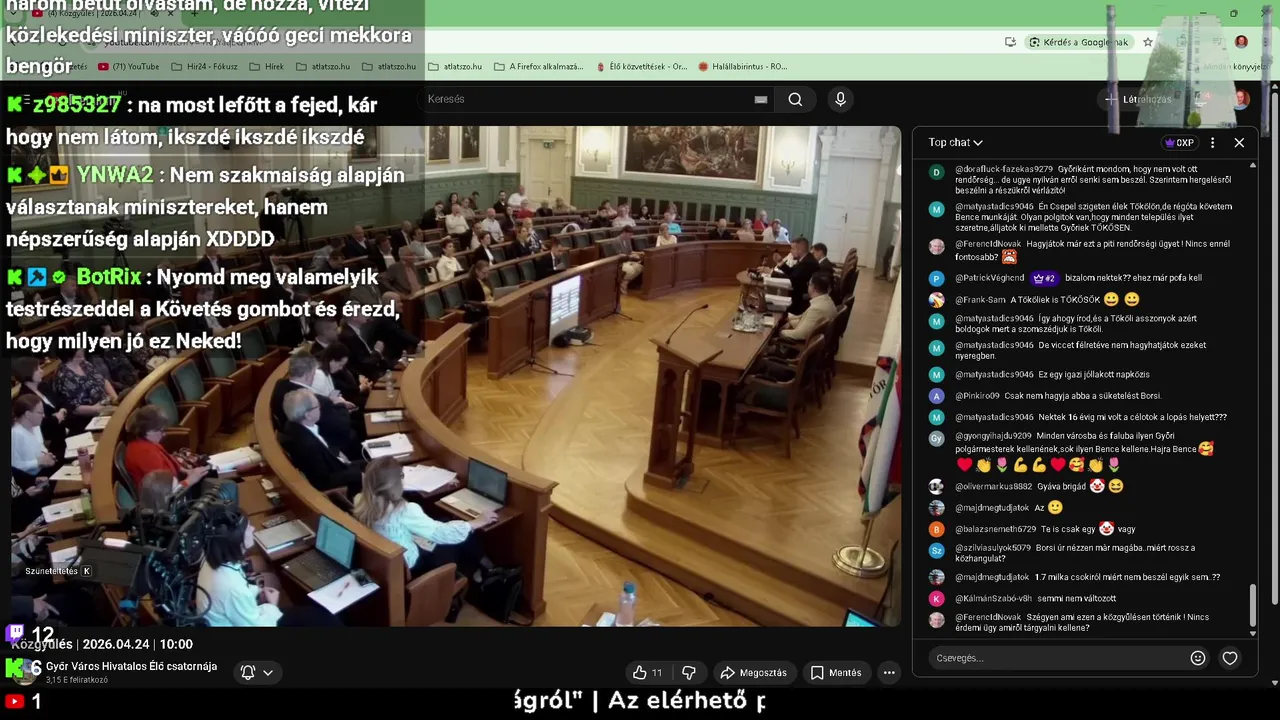Open the Halállabirintus bookmark
Viewport: 1280px width, 720px height.
742,67
